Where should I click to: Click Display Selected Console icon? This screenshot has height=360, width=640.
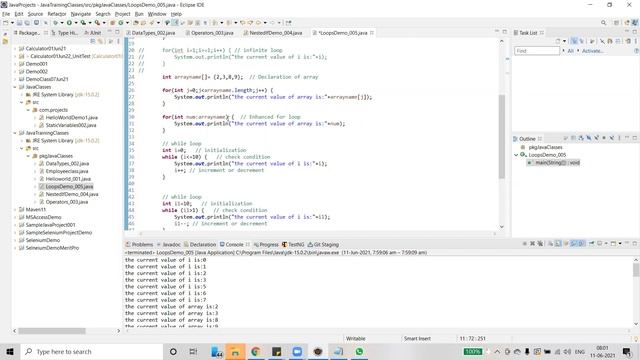coord(600,244)
